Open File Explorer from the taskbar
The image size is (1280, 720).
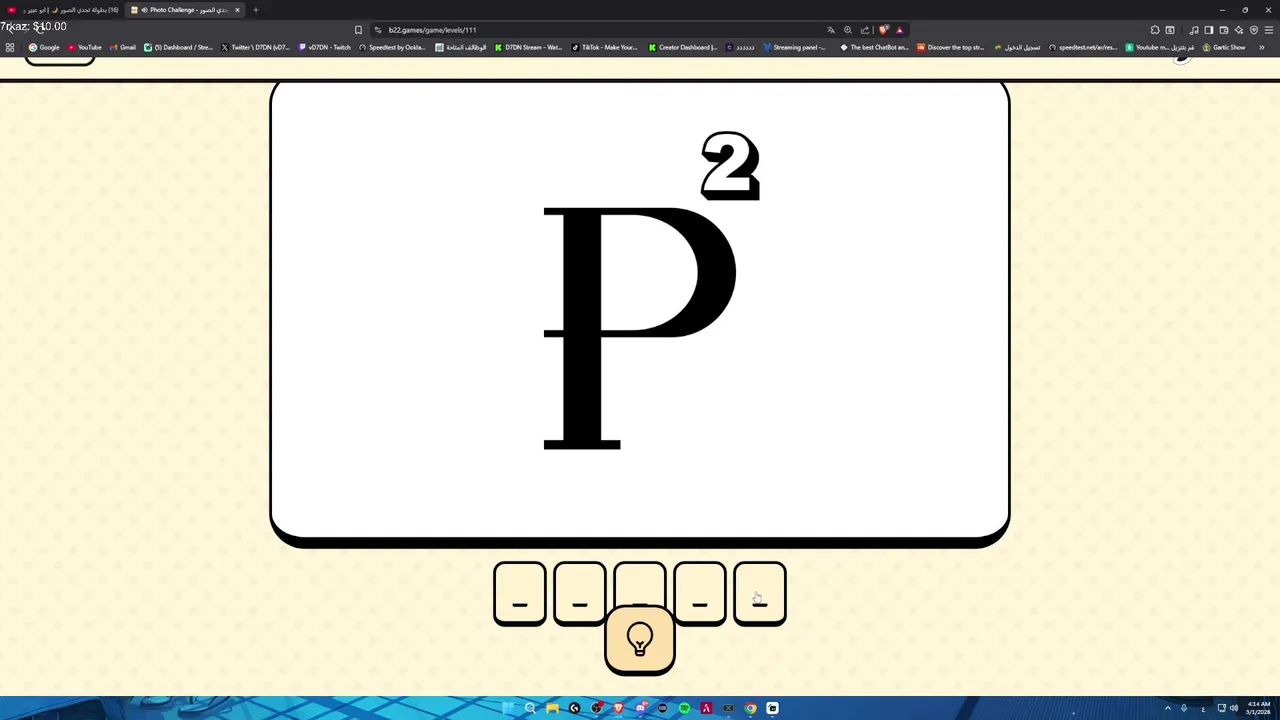click(552, 708)
